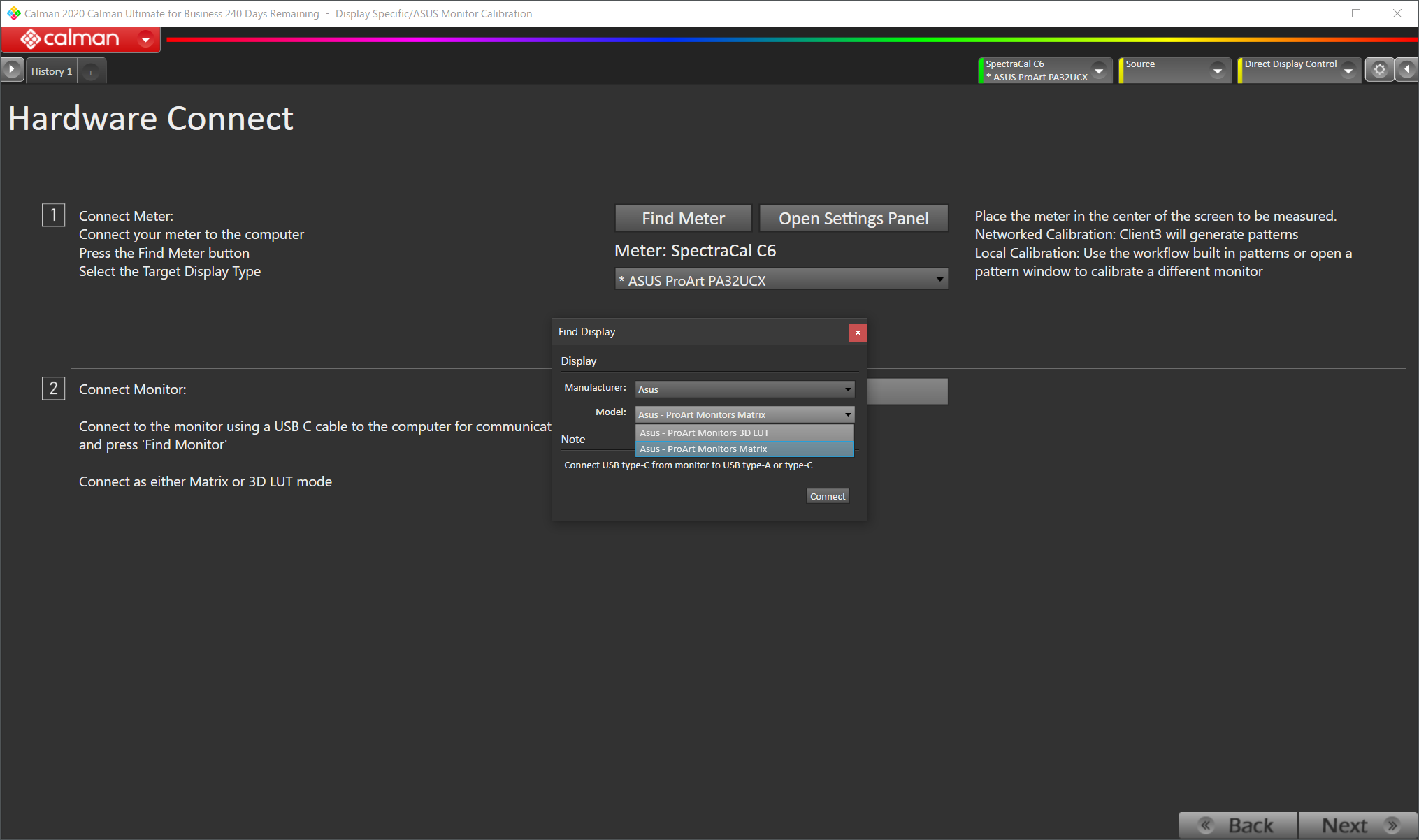Click the Next navigation button
This screenshot has height=840, width=1419.
pyautogui.click(x=1357, y=825)
